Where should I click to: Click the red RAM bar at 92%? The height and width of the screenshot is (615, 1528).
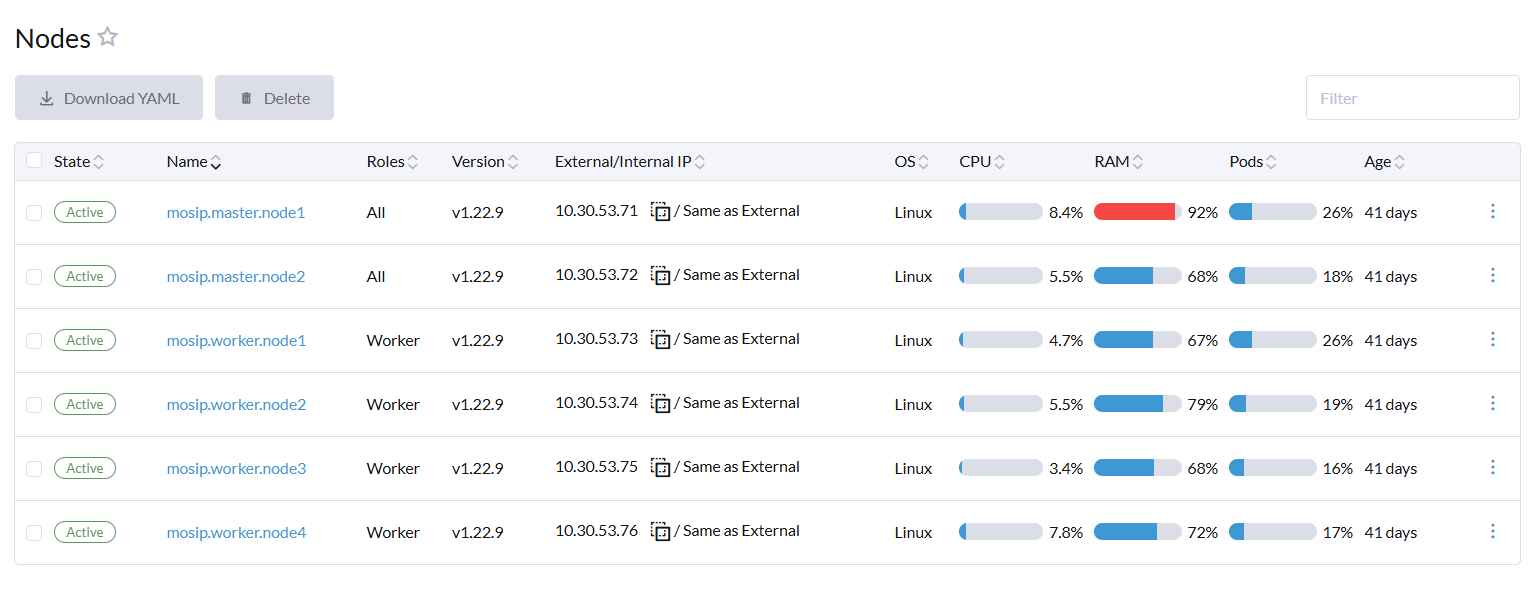tap(1135, 212)
